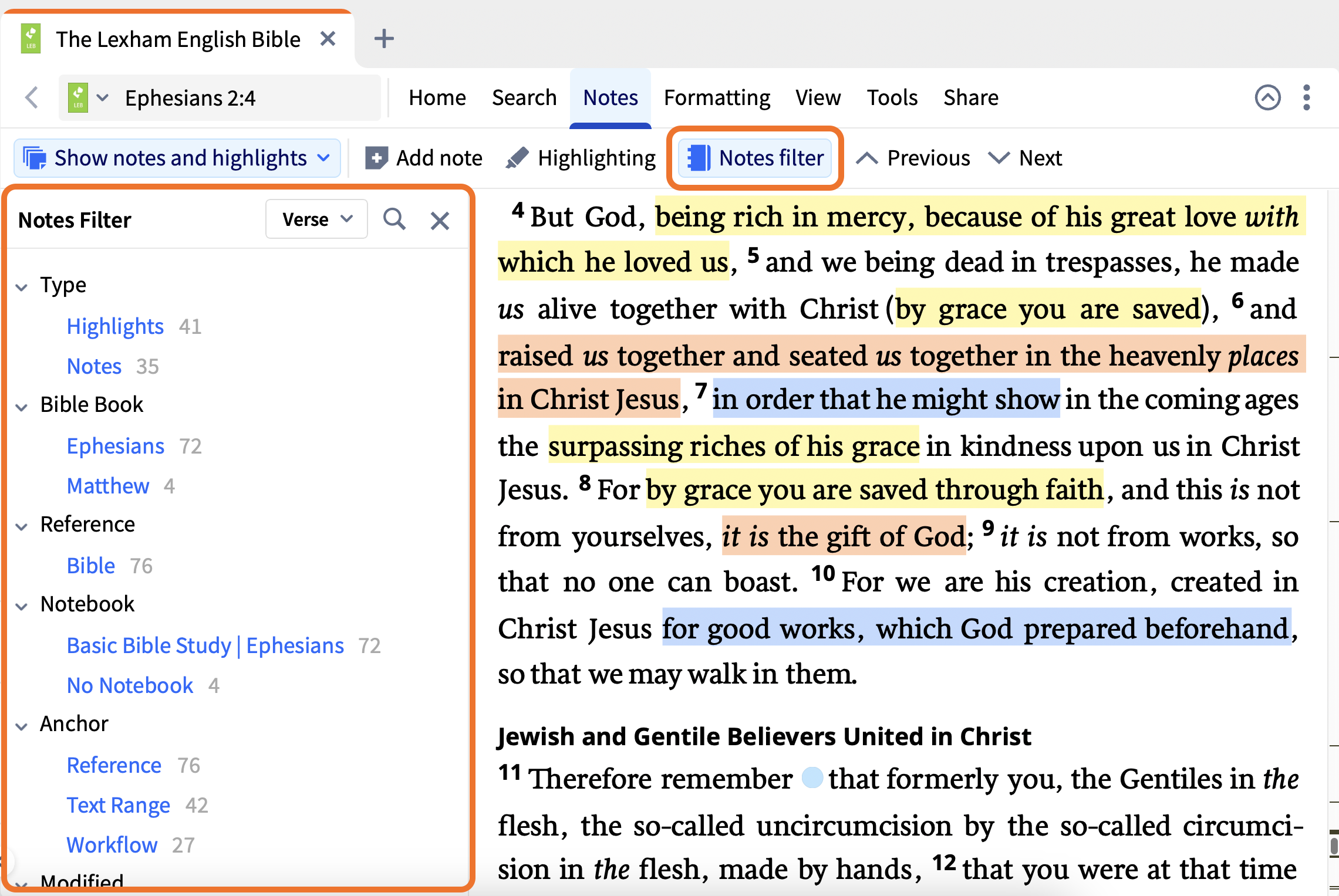Click yellow highlight '(by grace you are saved)'
This screenshot has height=896, width=1339.
[1048, 309]
